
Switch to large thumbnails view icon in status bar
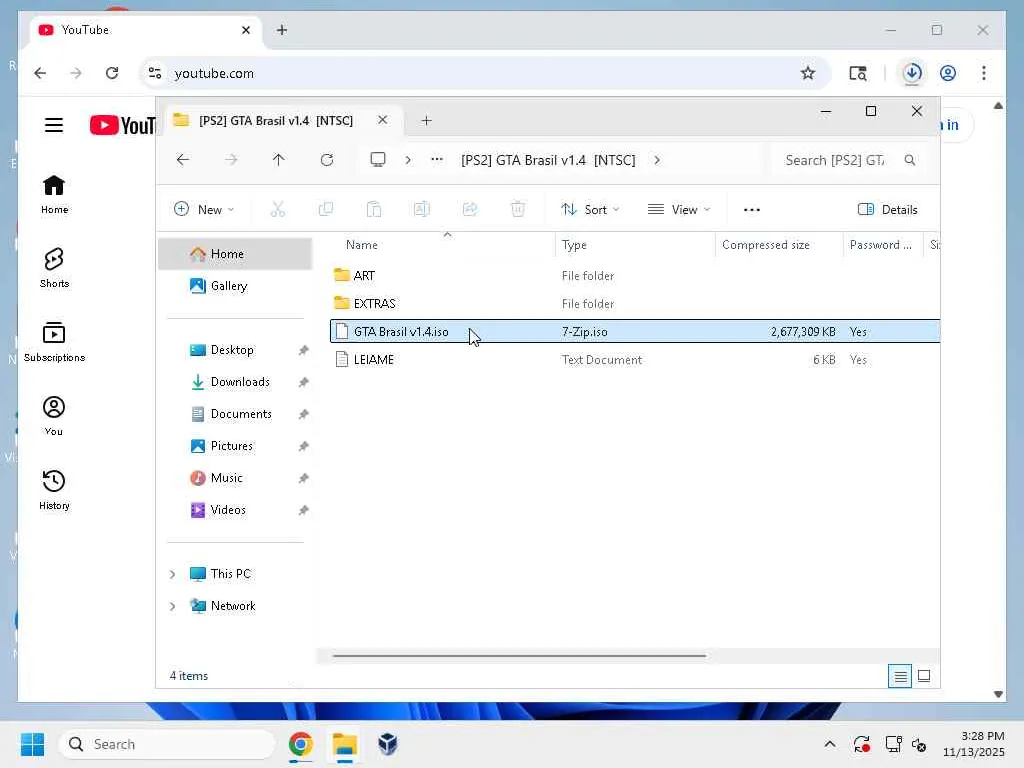click(924, 676)
